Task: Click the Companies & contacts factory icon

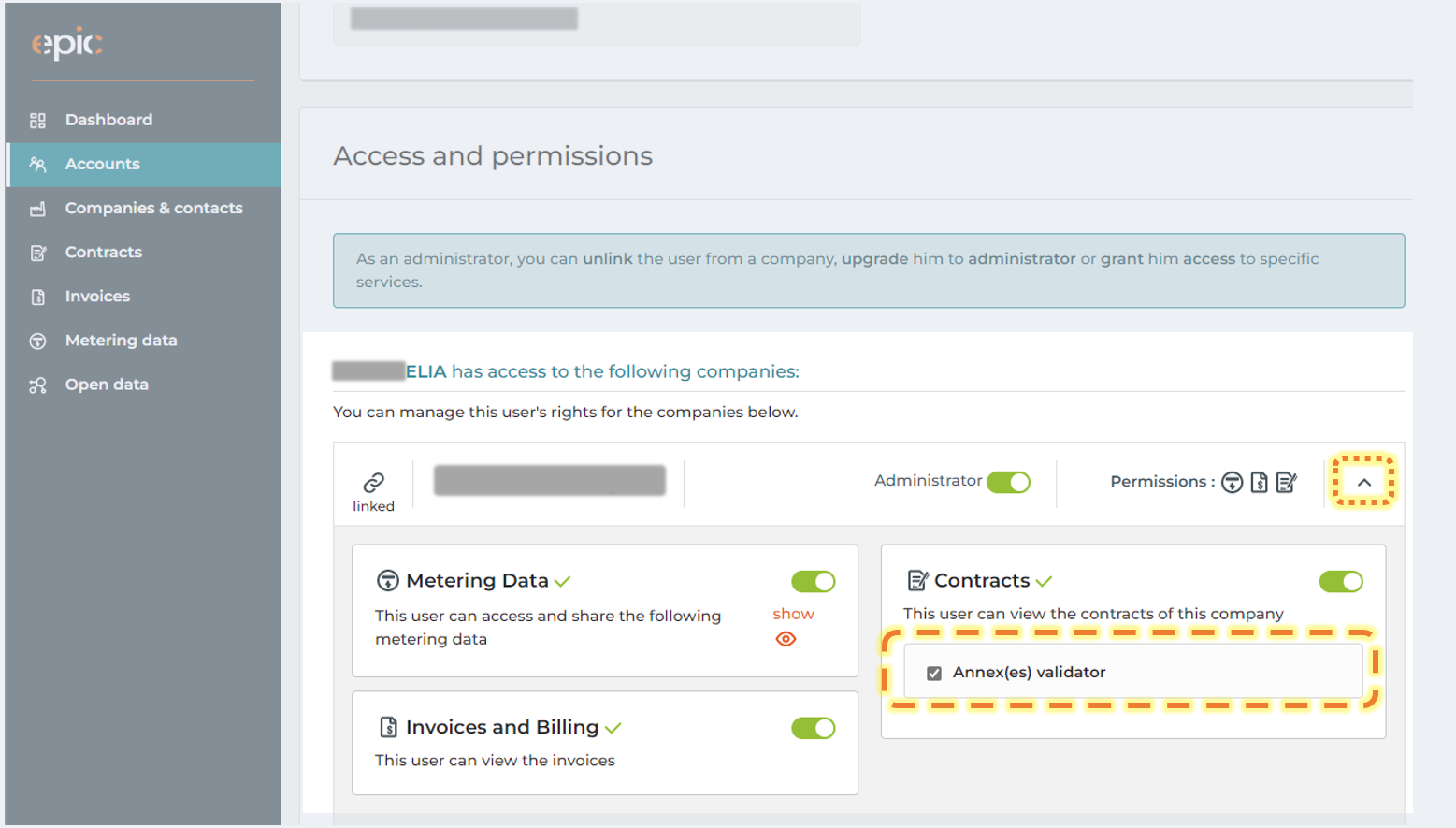Action: click(37, 209)
